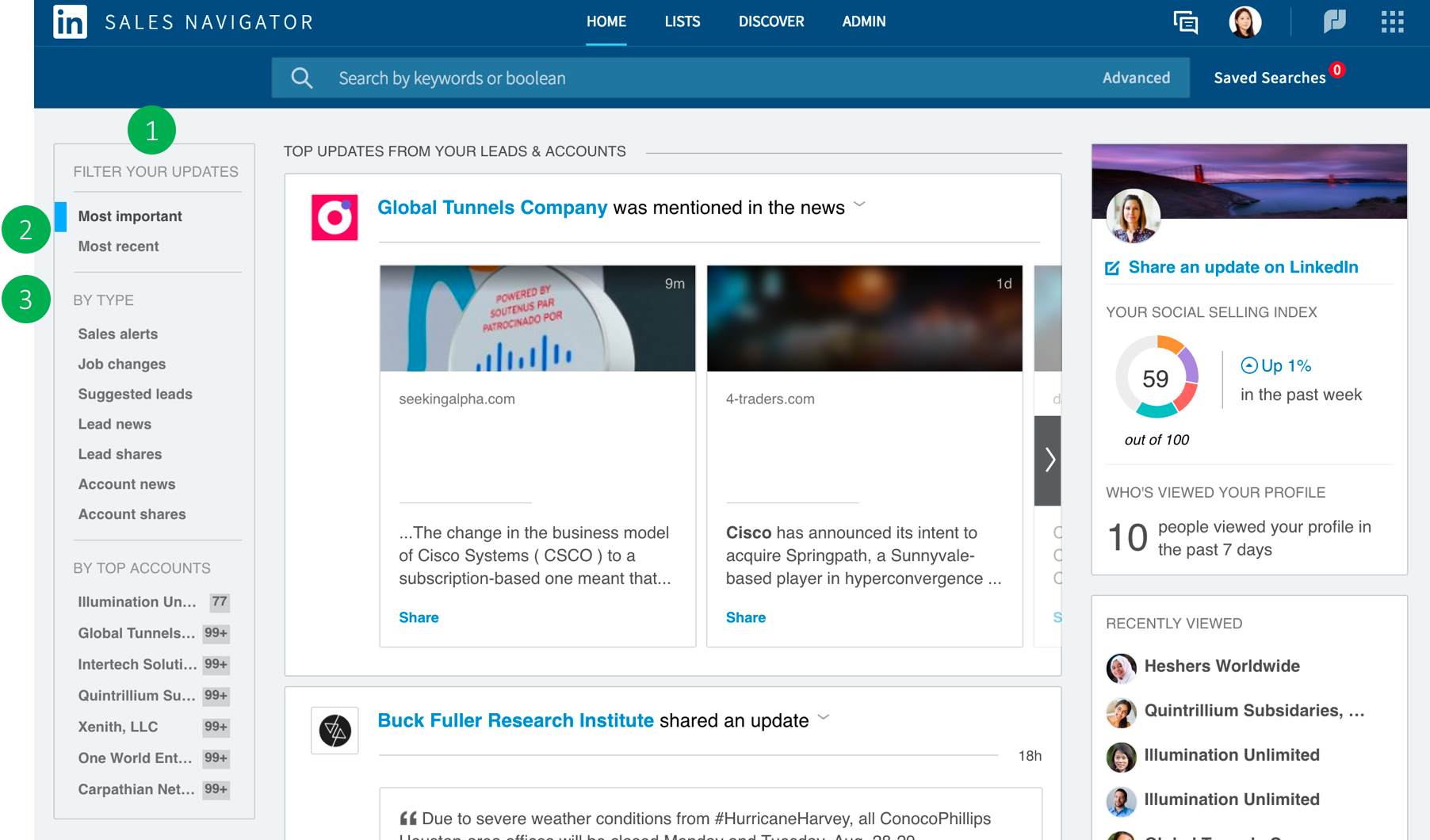Open the apps grid icon
The image size is (1430, 840).
[x=1392, y=21]
